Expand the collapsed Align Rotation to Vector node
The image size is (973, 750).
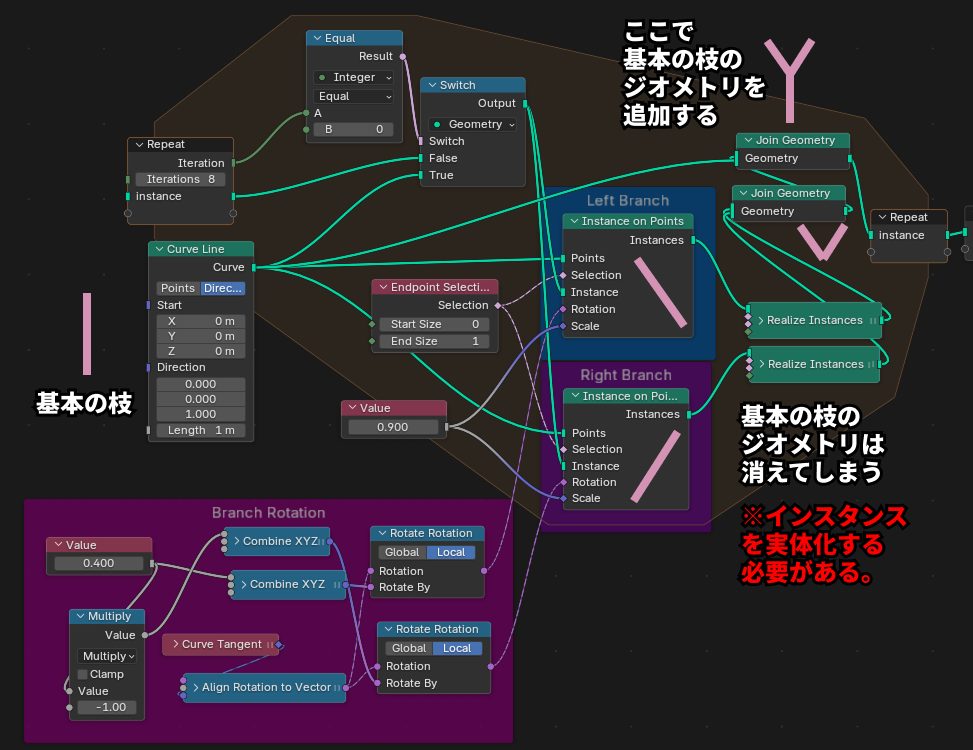[194, 687]
